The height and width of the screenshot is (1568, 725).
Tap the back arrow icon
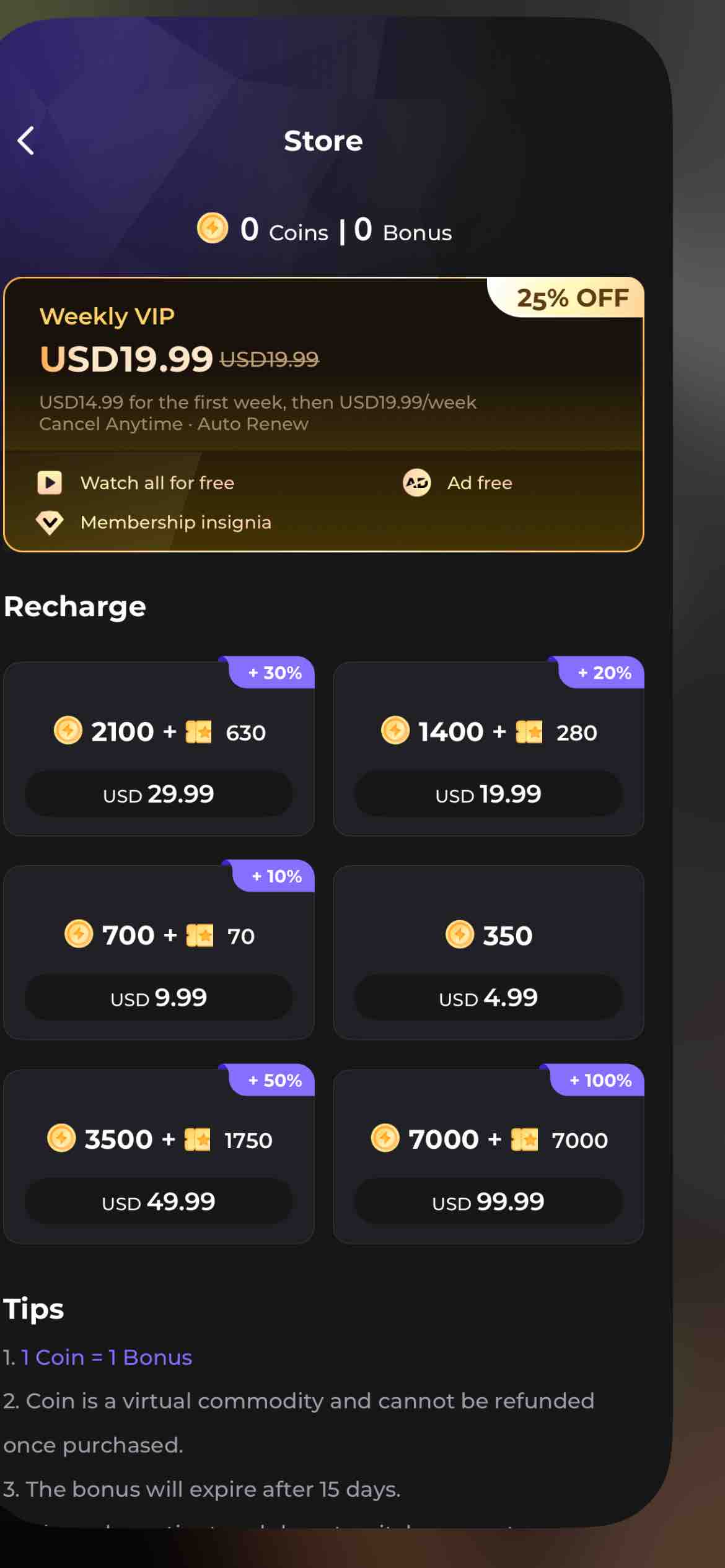pos(26,141)
